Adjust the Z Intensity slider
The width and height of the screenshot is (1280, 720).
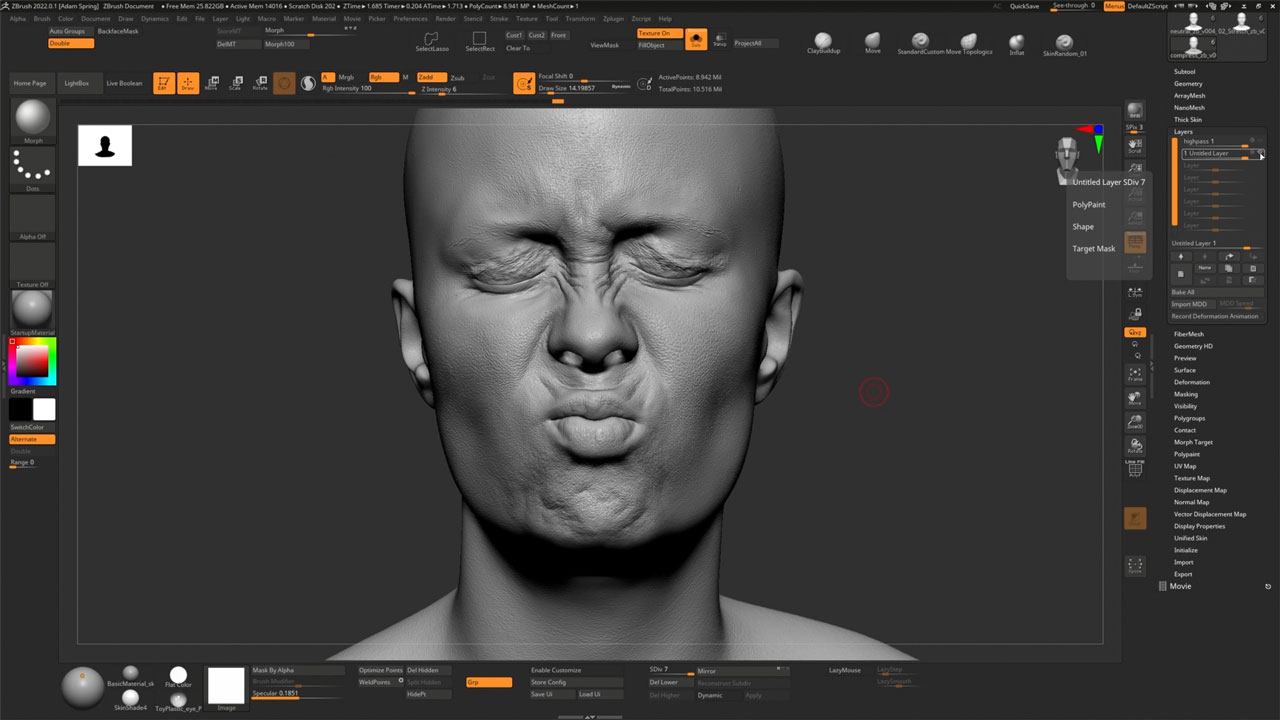(440, 89)
